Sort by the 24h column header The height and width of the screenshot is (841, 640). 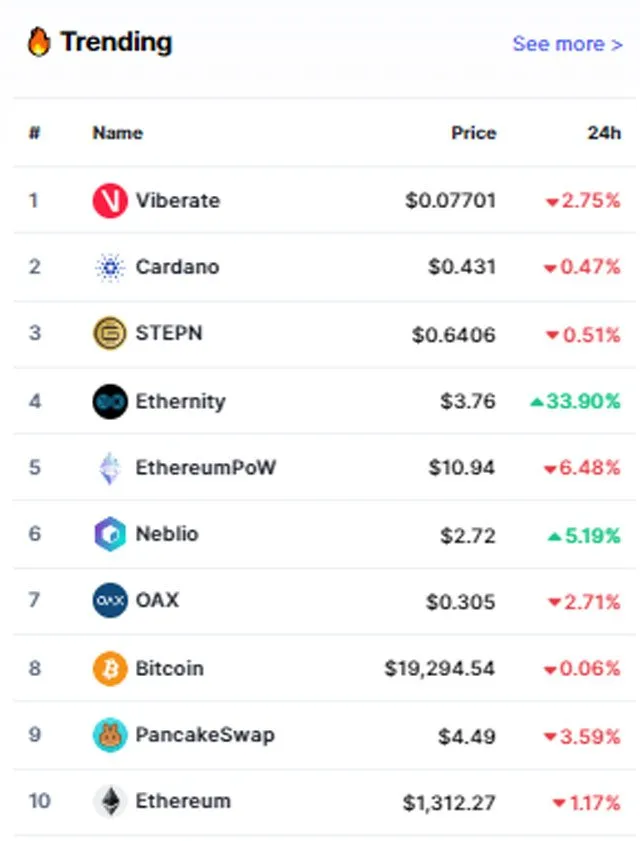pos(604,133)
